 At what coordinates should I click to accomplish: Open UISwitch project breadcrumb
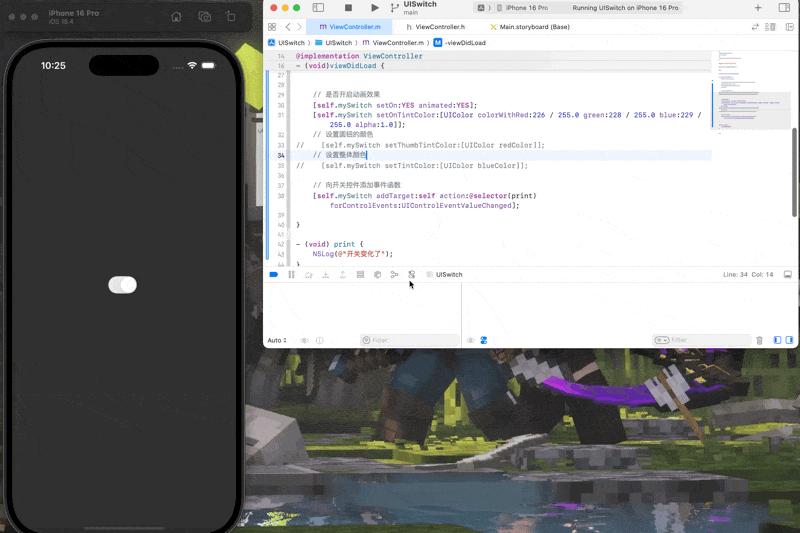pyautogui.click(x=286, y=43)
